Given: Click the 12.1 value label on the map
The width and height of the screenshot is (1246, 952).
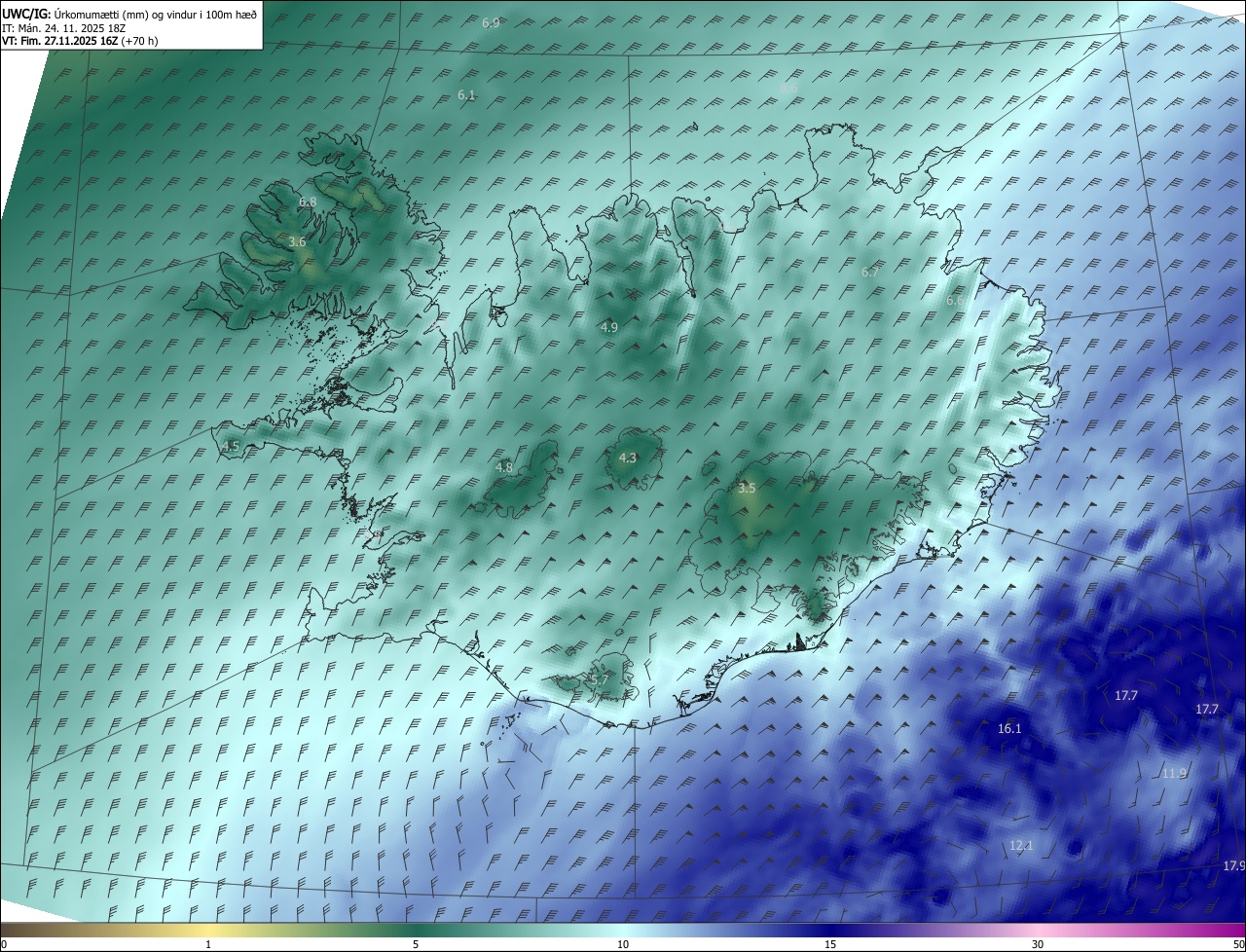Looking at the screenshot, I should pos(1021,845).
